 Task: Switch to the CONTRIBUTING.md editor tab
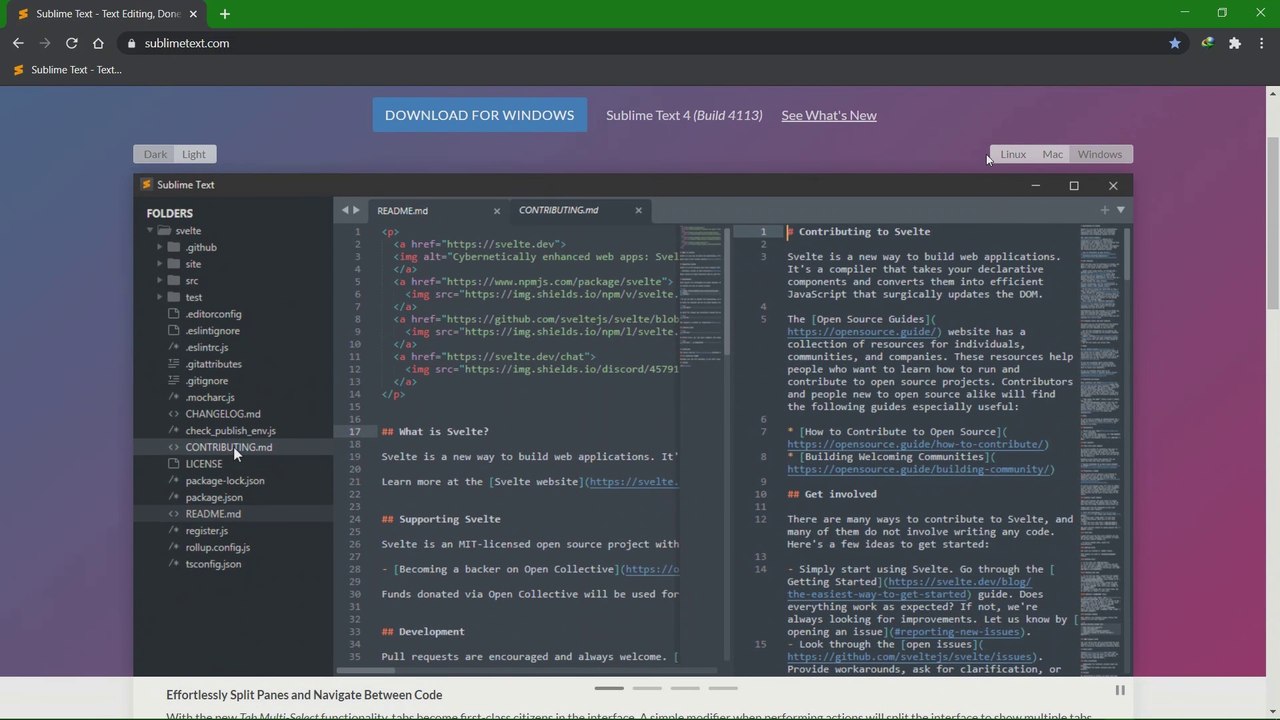559,210
